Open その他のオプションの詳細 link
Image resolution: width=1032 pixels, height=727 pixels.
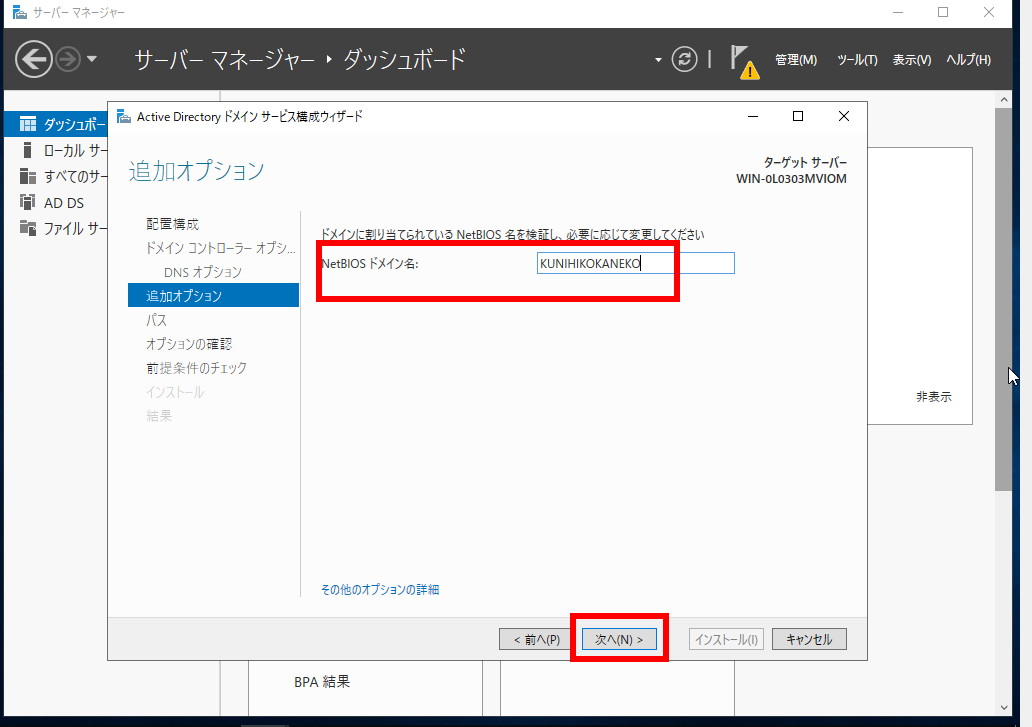coord(379,589)
